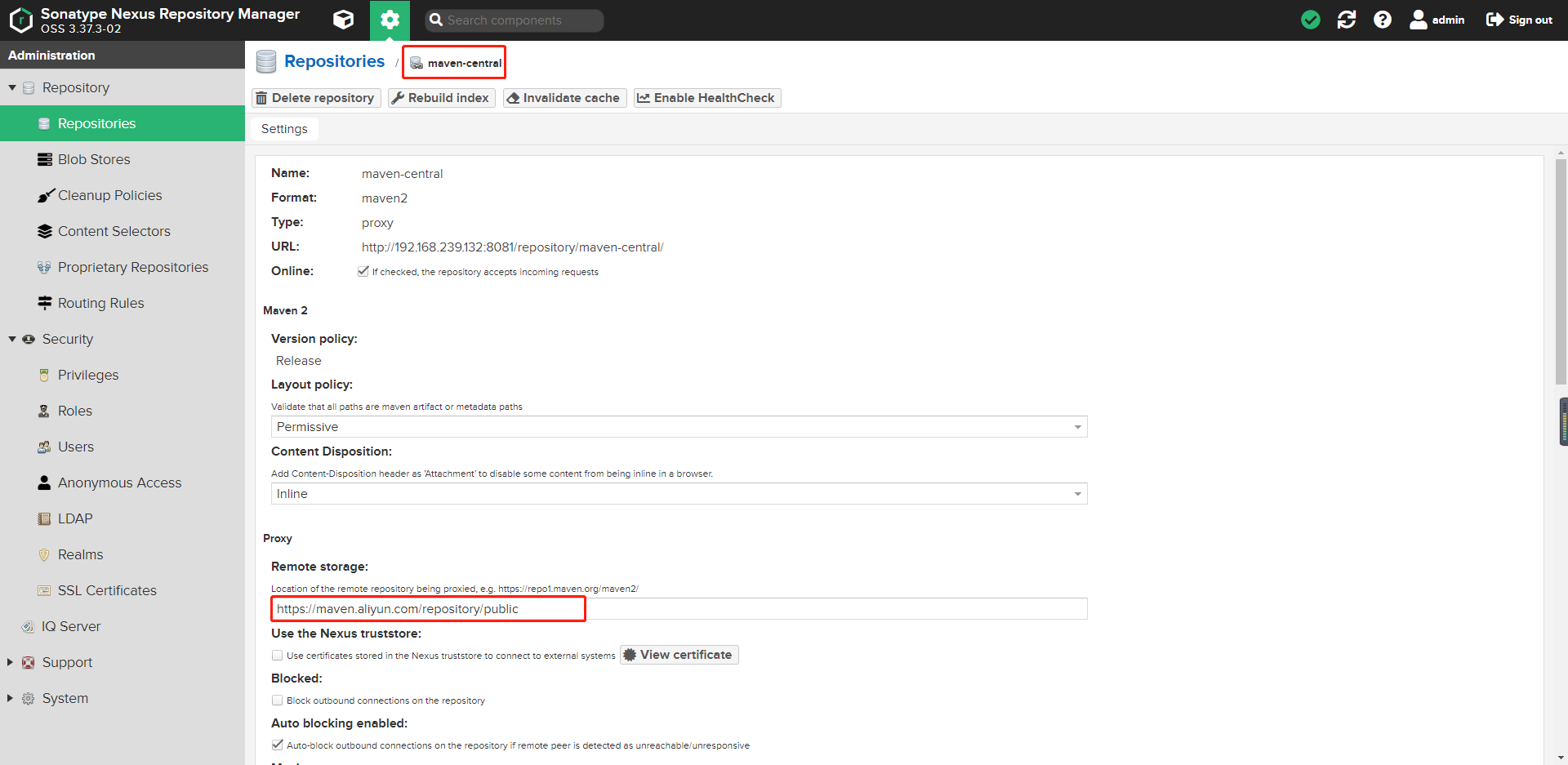Uncheck the Online checkbox

click(363, 271)
